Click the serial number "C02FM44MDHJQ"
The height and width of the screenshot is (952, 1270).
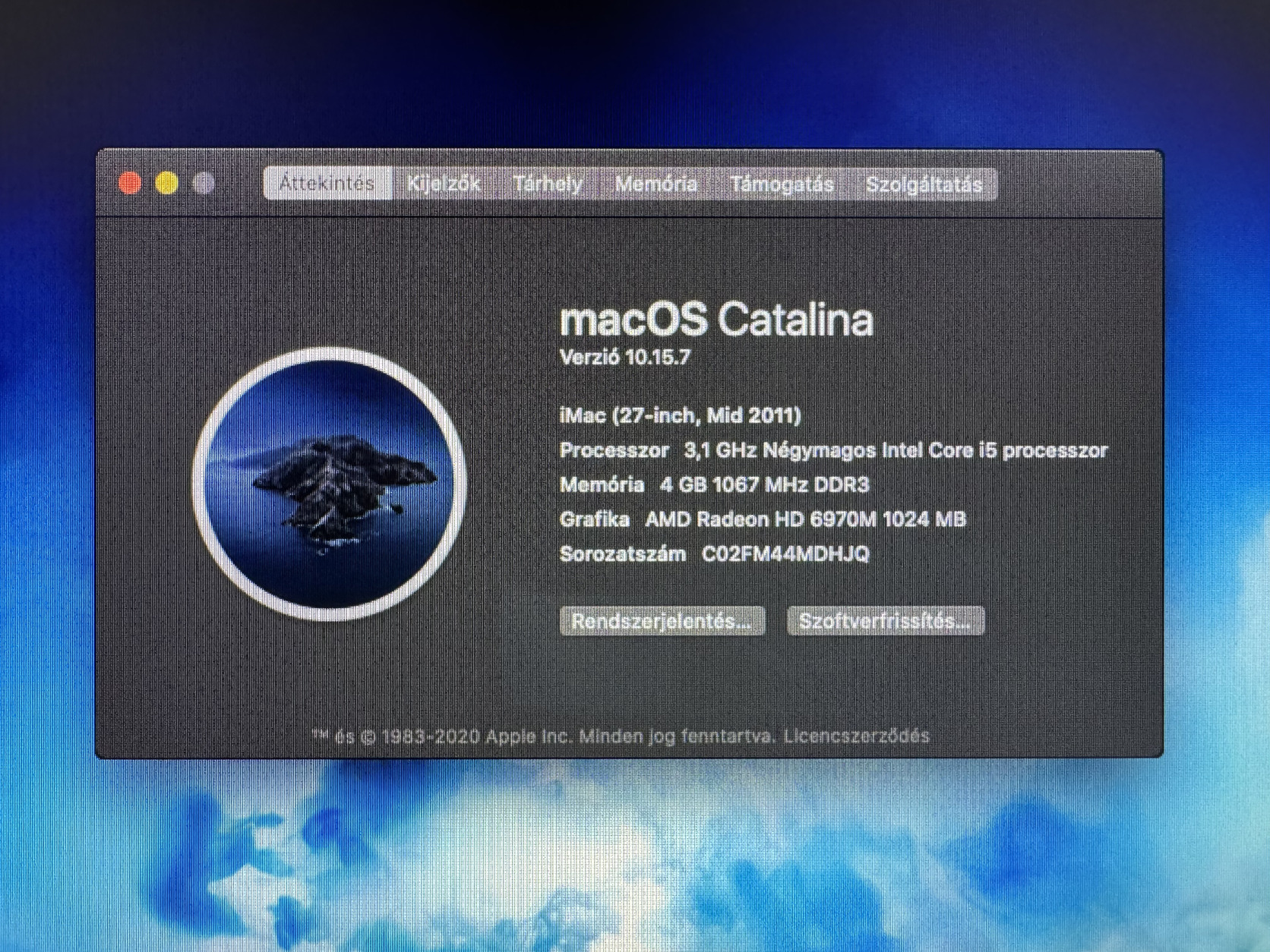click(x=785, y=554)
